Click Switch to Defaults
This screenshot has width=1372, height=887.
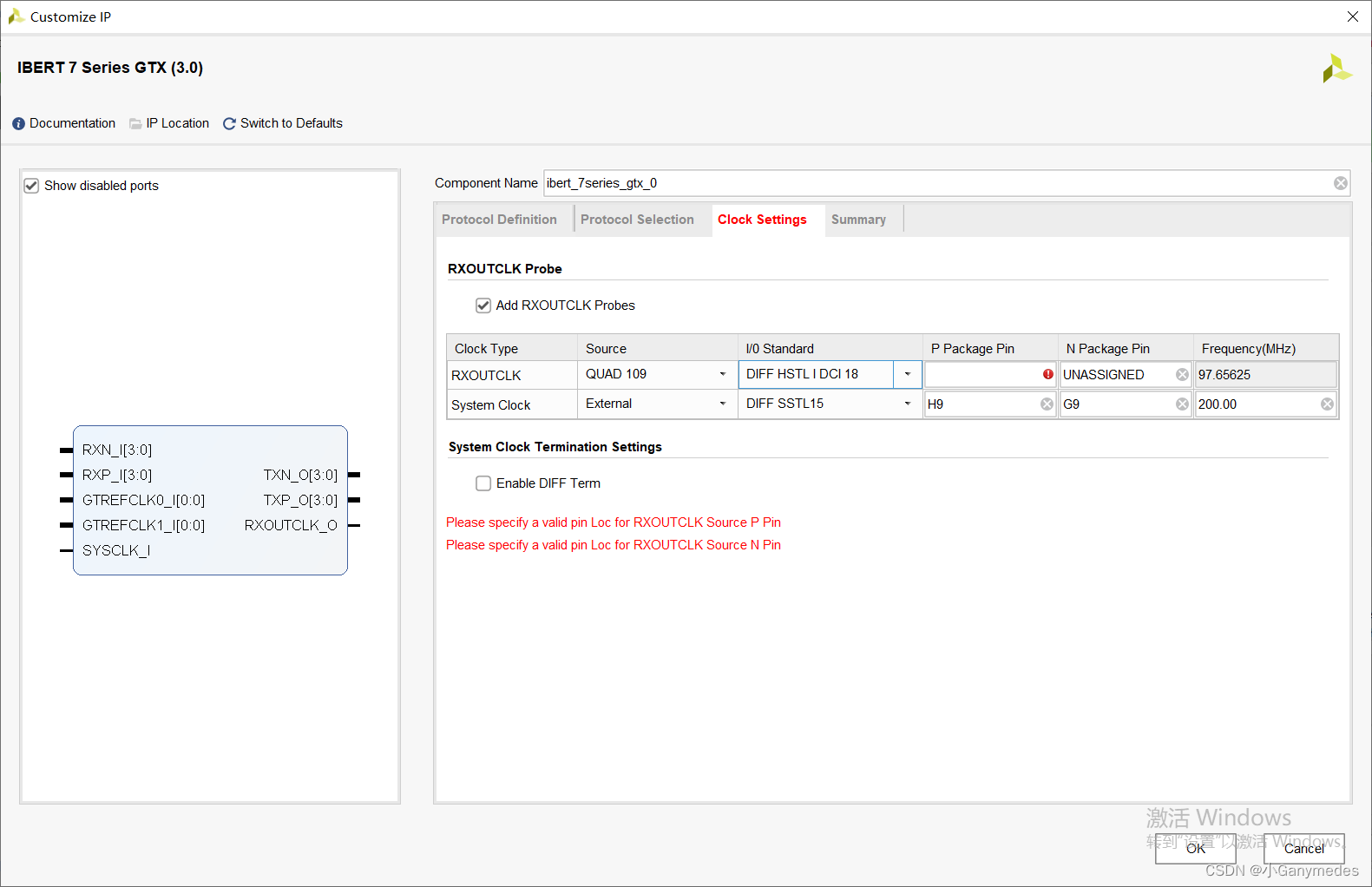point(292,123)
